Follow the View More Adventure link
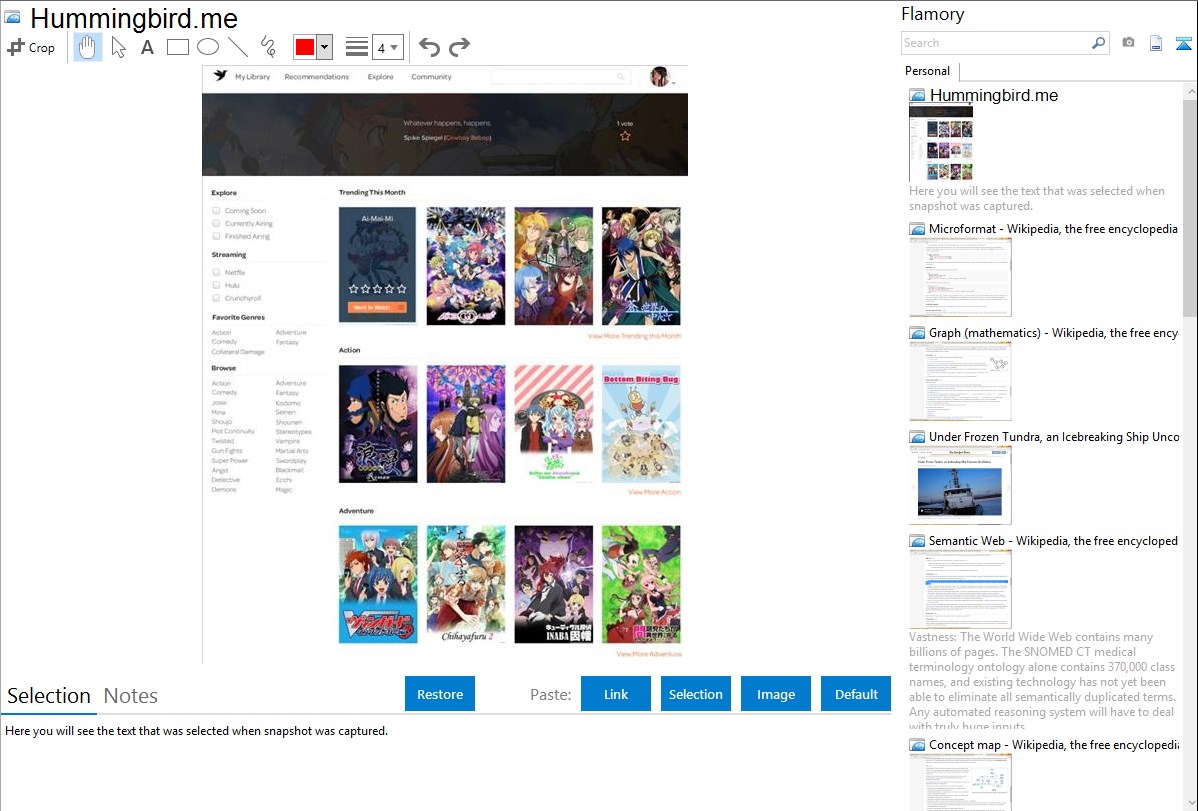This screenshot has width=1198, height=811. point(649,654)
